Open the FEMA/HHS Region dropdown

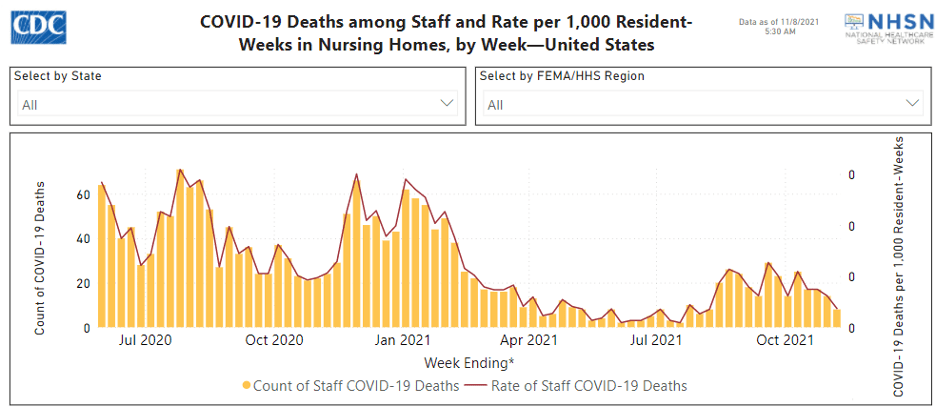click(700, 104)
